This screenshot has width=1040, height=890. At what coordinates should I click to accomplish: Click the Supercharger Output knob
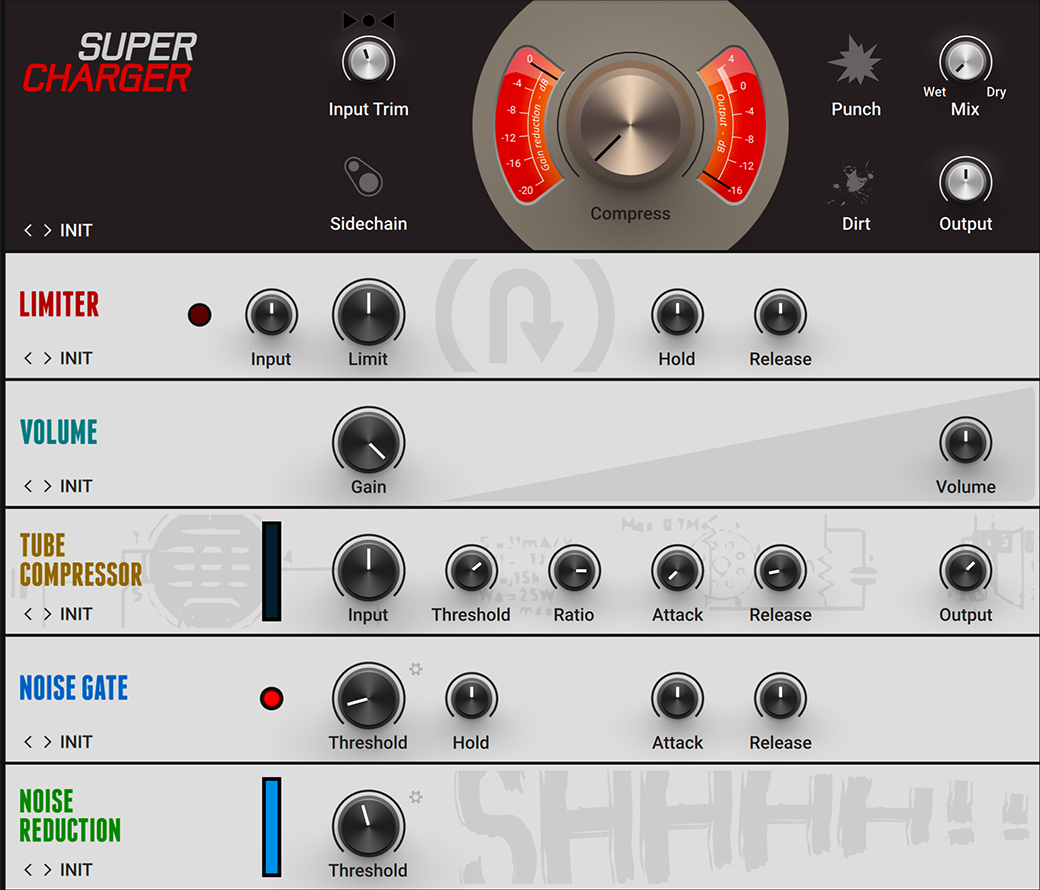[966, 182]
